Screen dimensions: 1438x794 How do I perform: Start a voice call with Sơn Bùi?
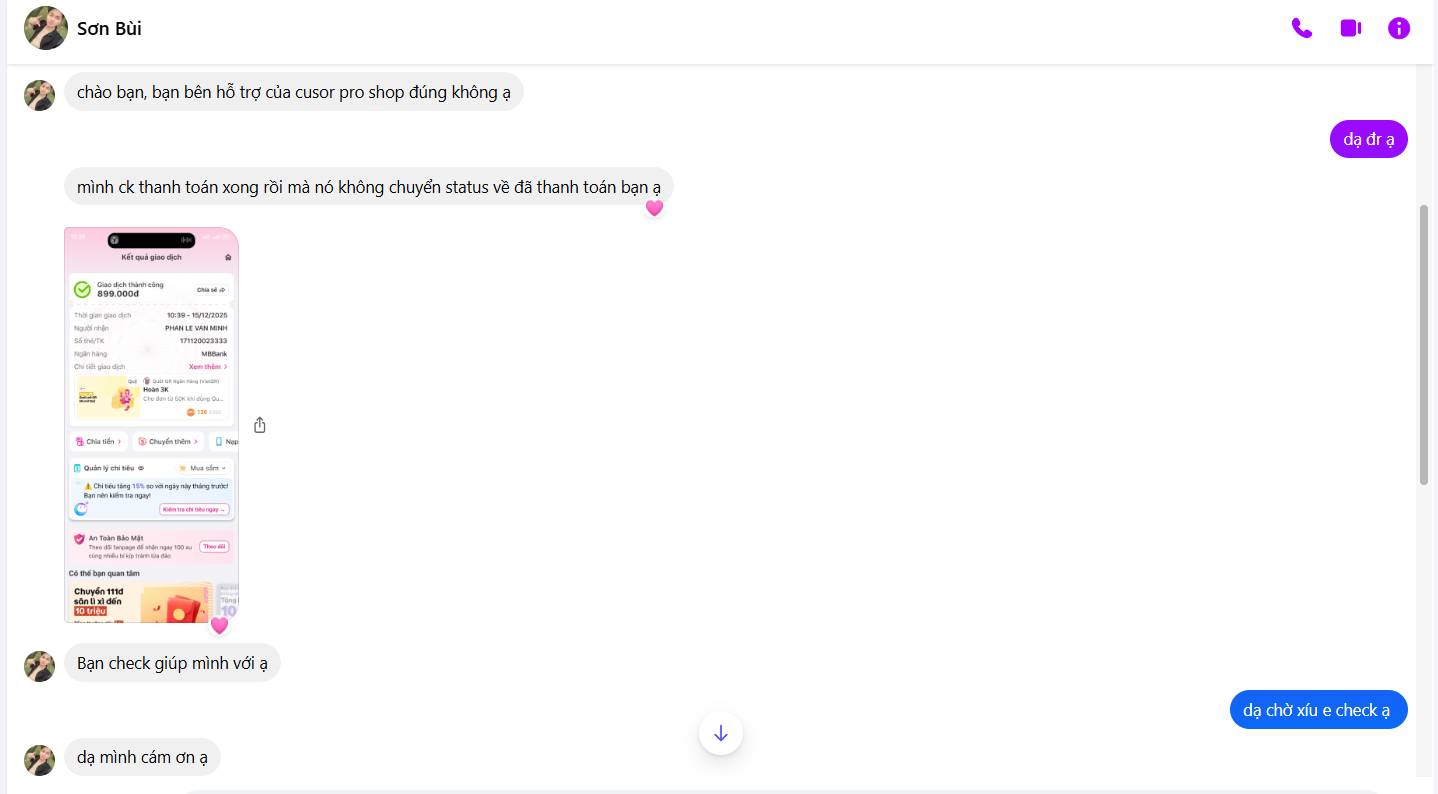click(1301, 28)
